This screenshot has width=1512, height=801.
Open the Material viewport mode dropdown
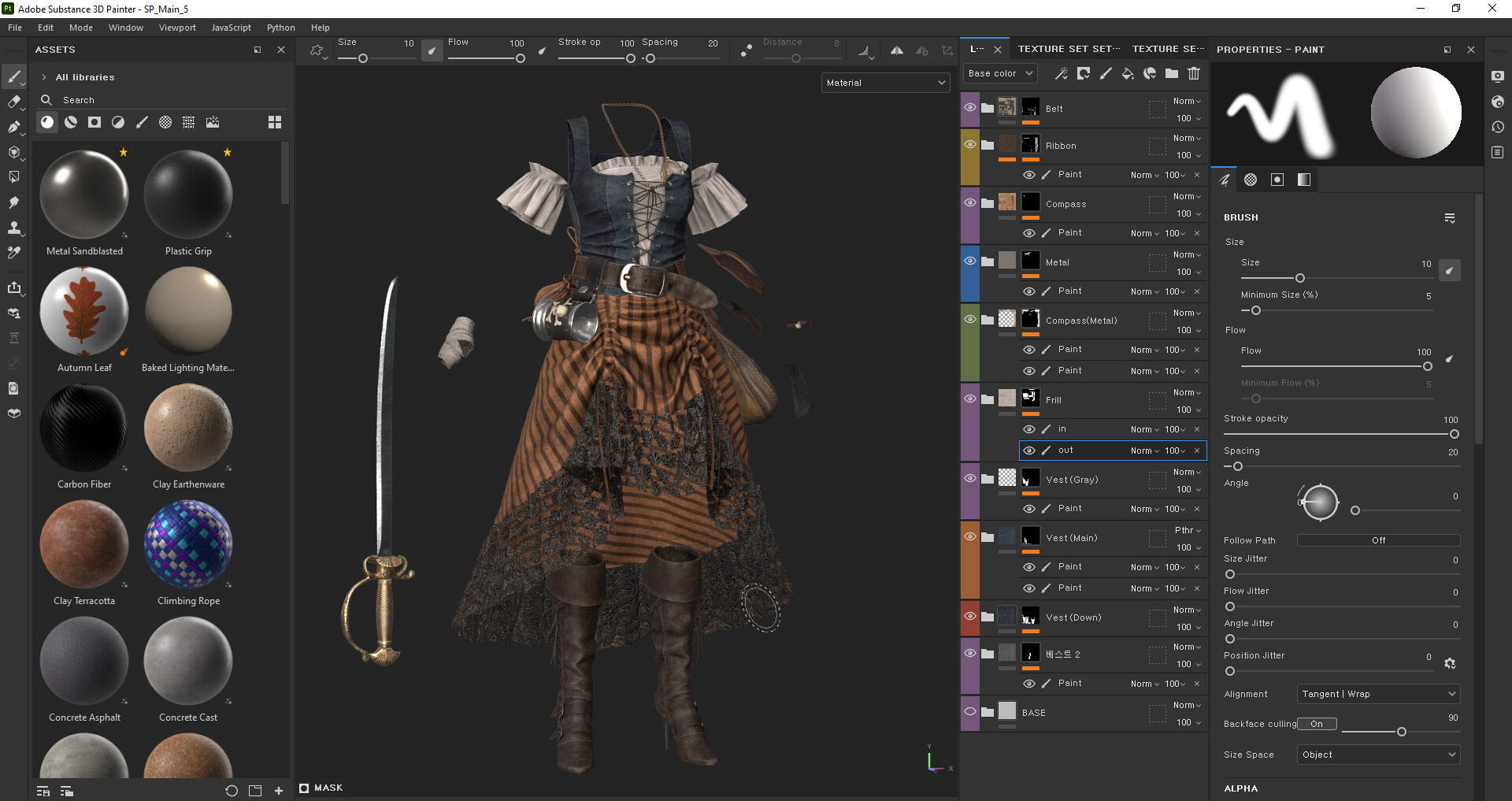pos(885,83)
